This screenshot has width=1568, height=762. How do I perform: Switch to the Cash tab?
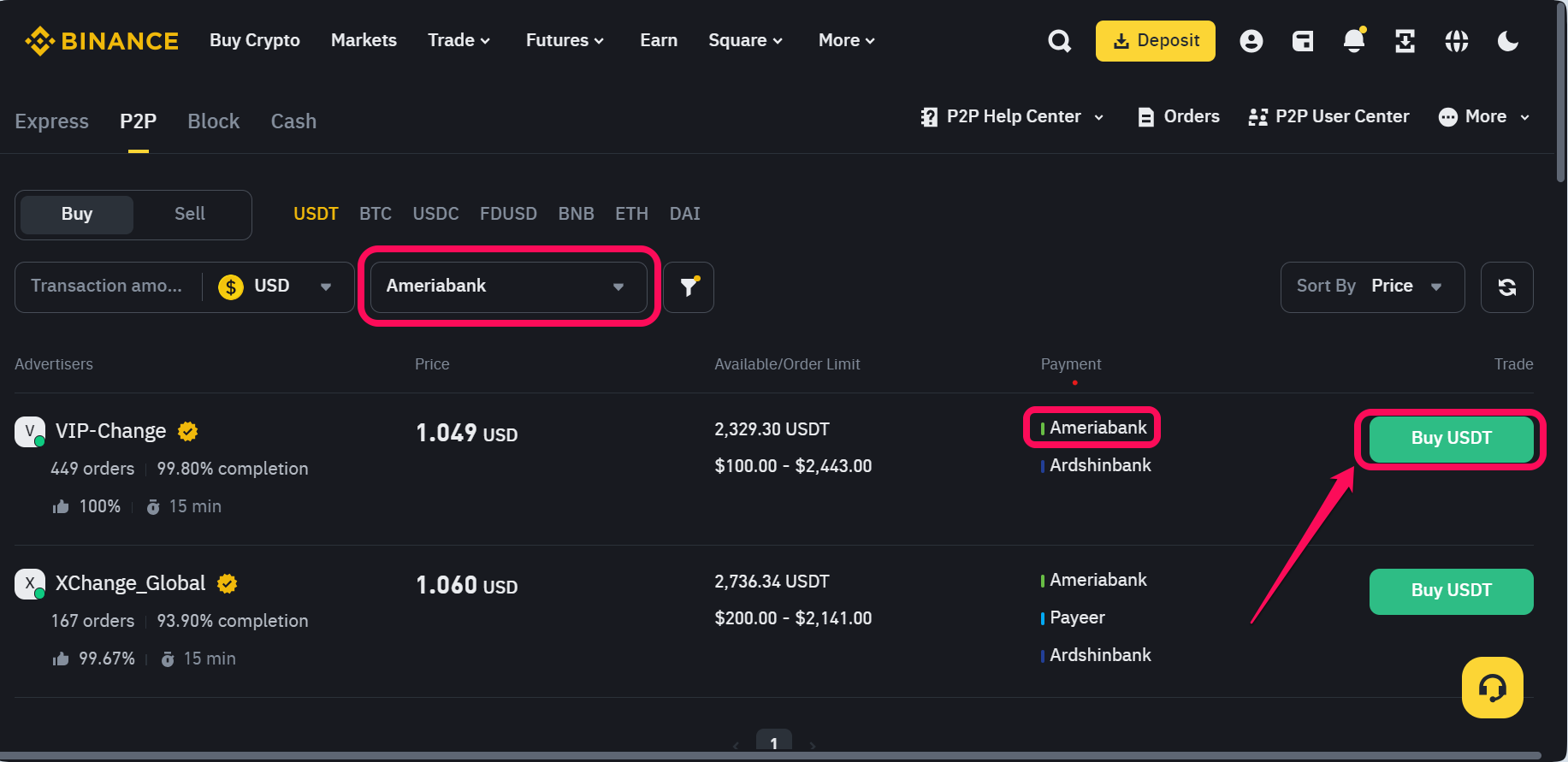(x=293, y=121)
